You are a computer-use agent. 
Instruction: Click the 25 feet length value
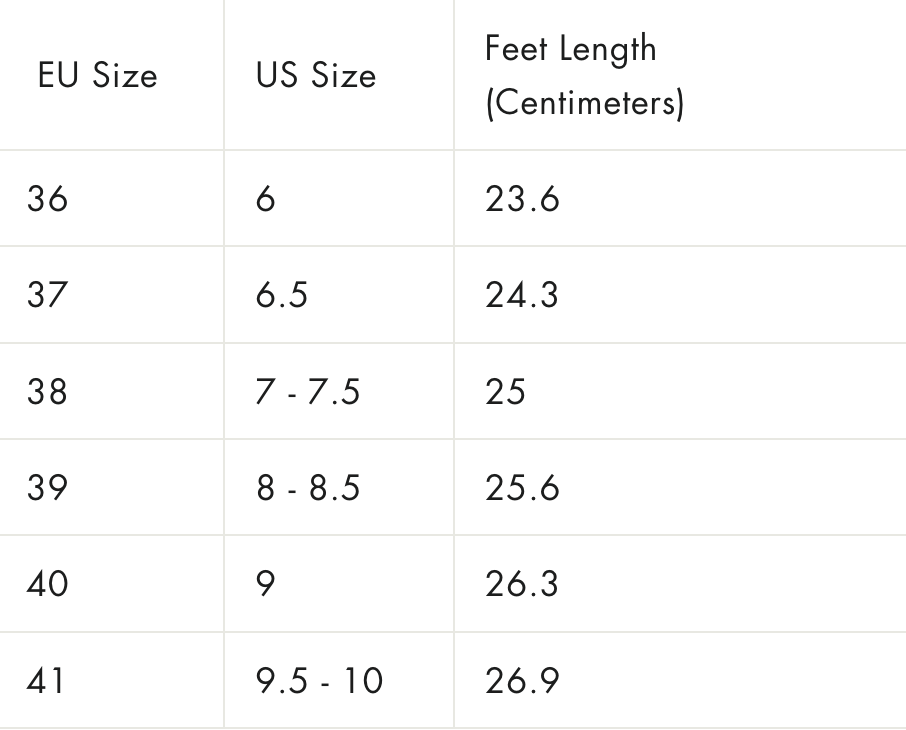(505, 391)
